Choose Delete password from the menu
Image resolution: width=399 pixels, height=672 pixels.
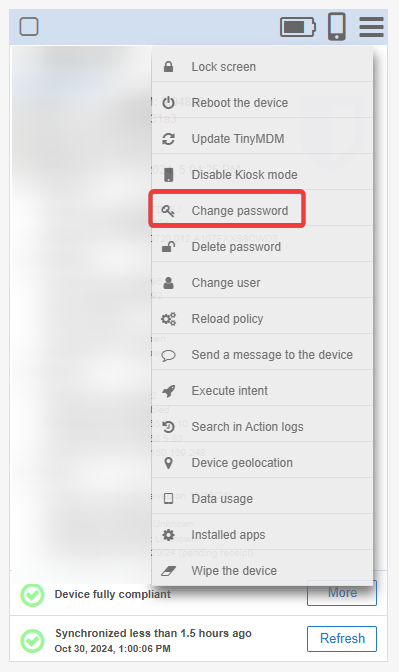262,247
